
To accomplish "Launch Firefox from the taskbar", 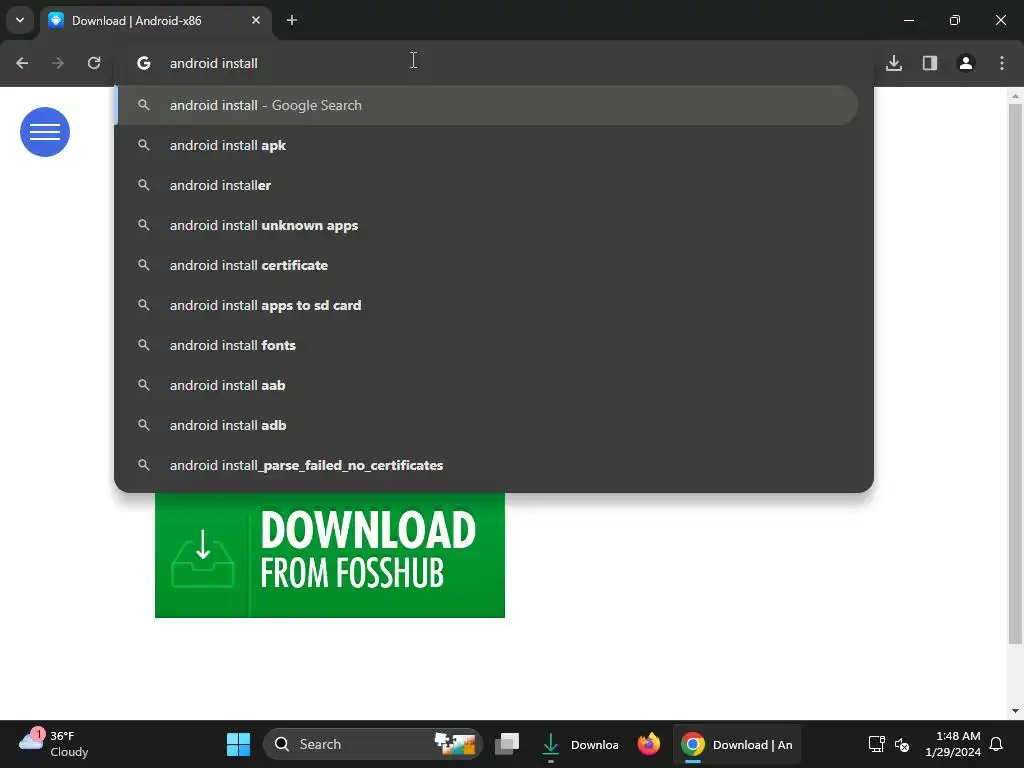I will [x=648, y=744].
